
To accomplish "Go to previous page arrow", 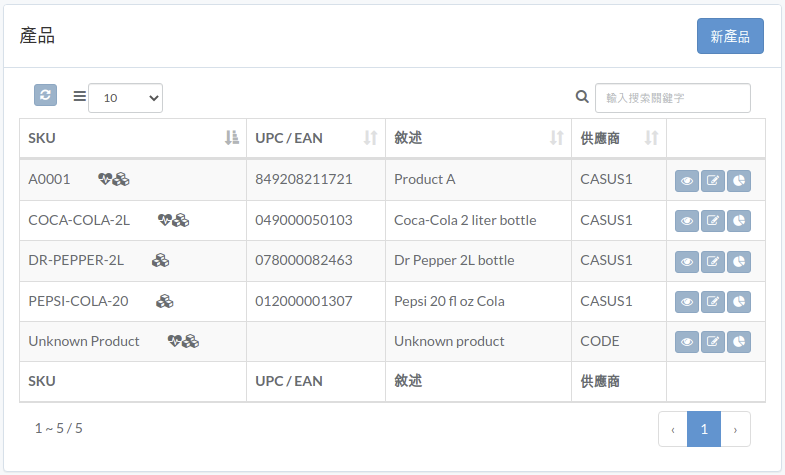I will [x=673, y=429].
